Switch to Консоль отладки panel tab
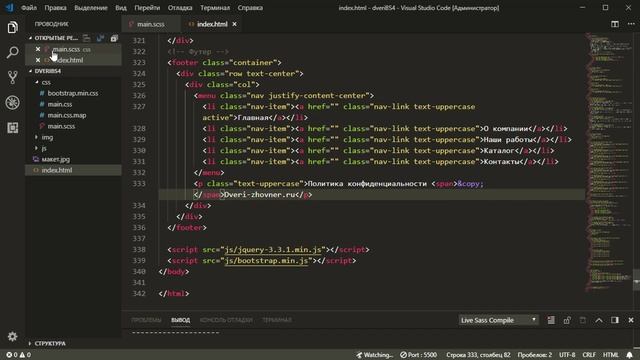This screenshot has width=640, height=360. tap(226, 320)
